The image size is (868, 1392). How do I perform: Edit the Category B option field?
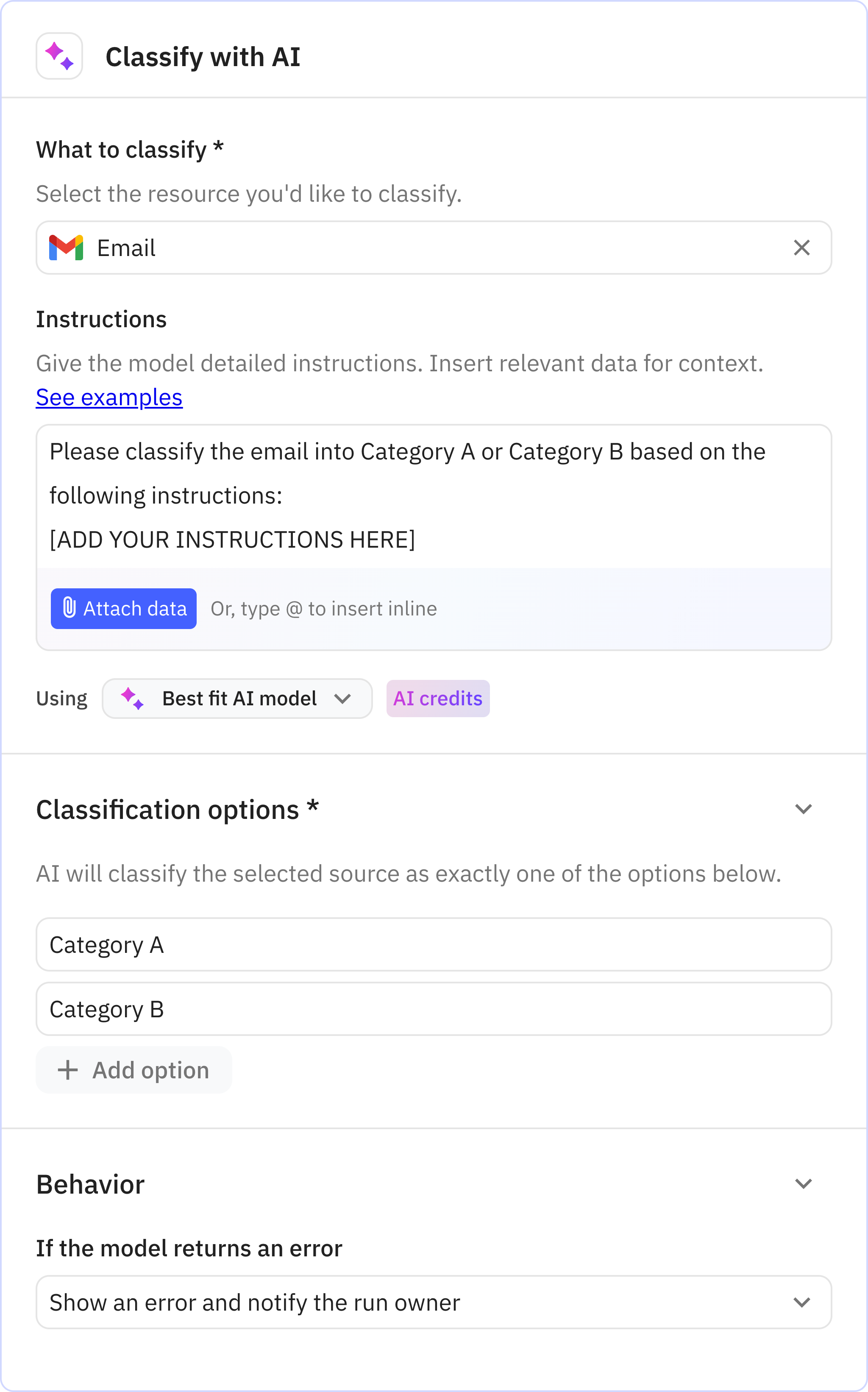pos(434,1008)
